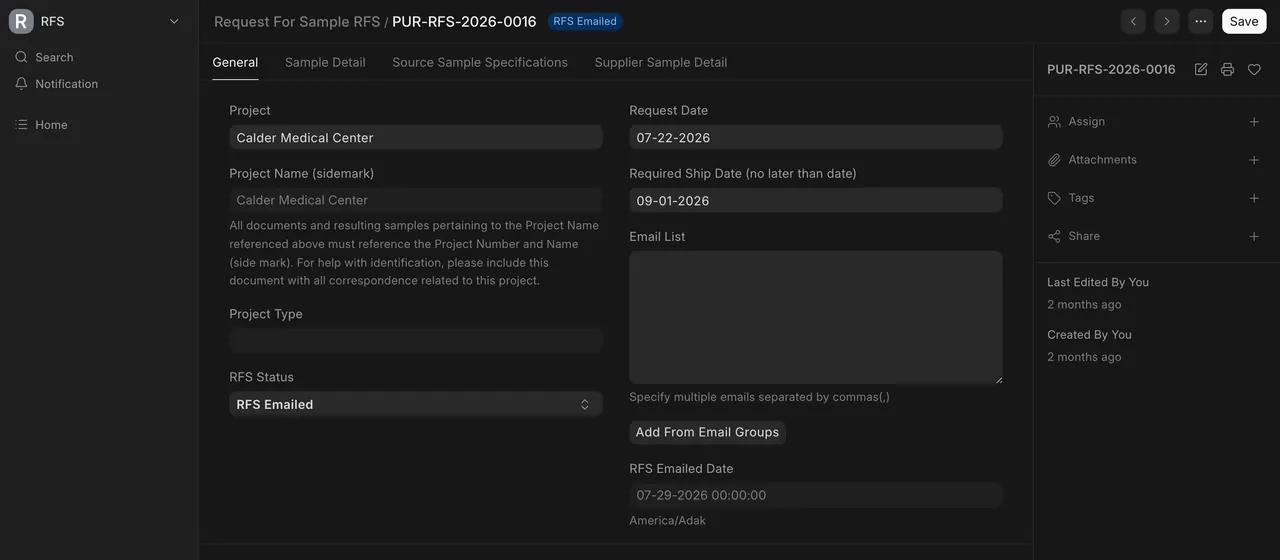Click the Share icon
The width and height of the screenshot is (1280, 560).
[x=1054, y=237]
